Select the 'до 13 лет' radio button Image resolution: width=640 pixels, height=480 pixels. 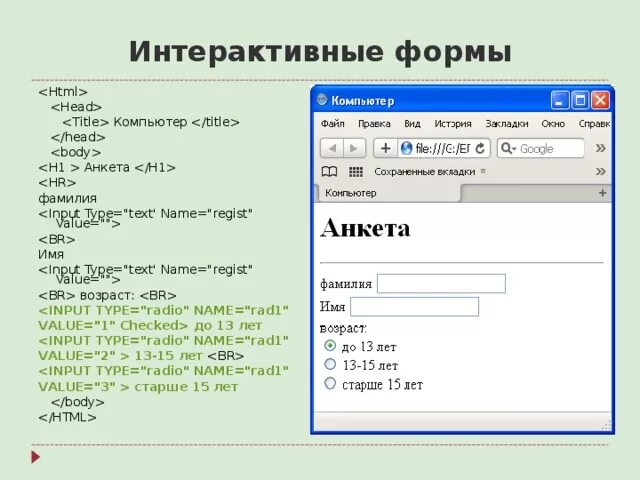coord(330,346)
